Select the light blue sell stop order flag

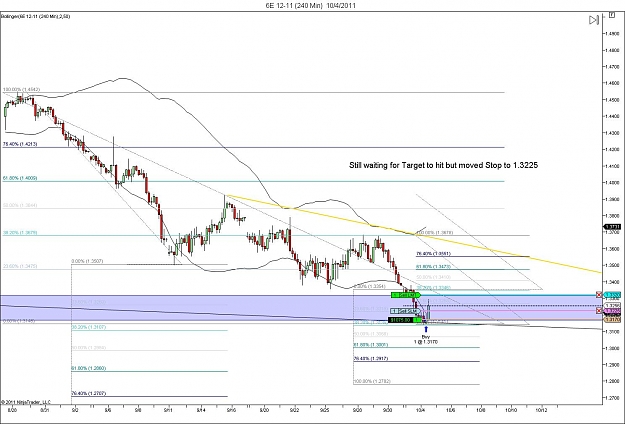pyautogui.click(x=404, y=311)
